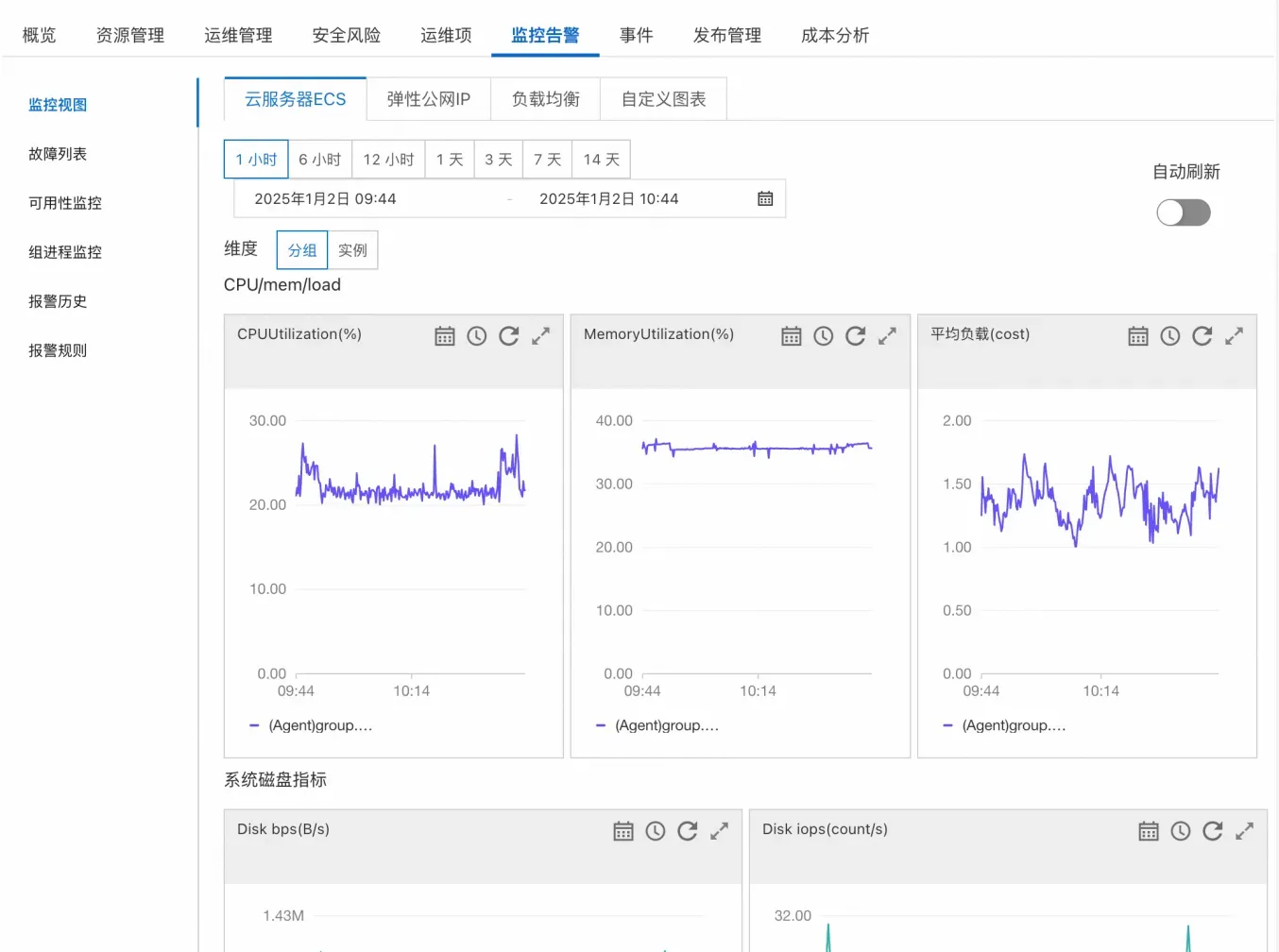Open the 运维项 top menu

(446, 36)
